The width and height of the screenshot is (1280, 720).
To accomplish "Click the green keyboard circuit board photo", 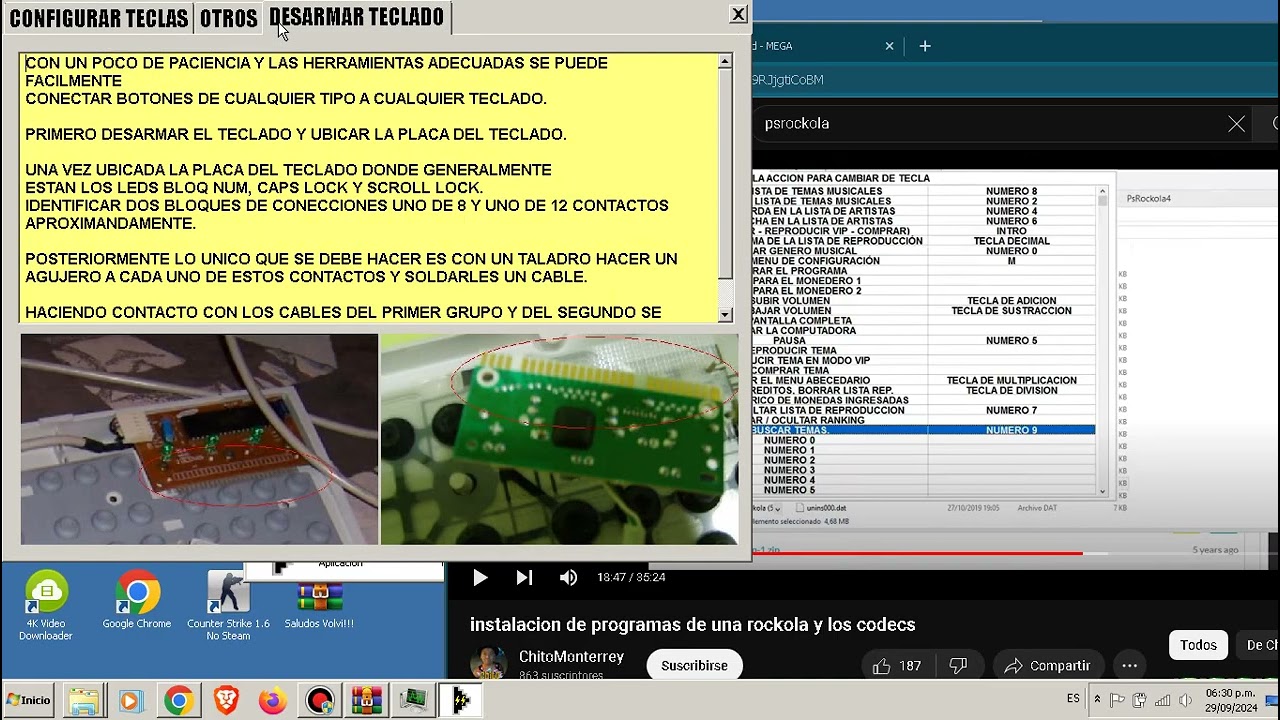I will point(559,439).
